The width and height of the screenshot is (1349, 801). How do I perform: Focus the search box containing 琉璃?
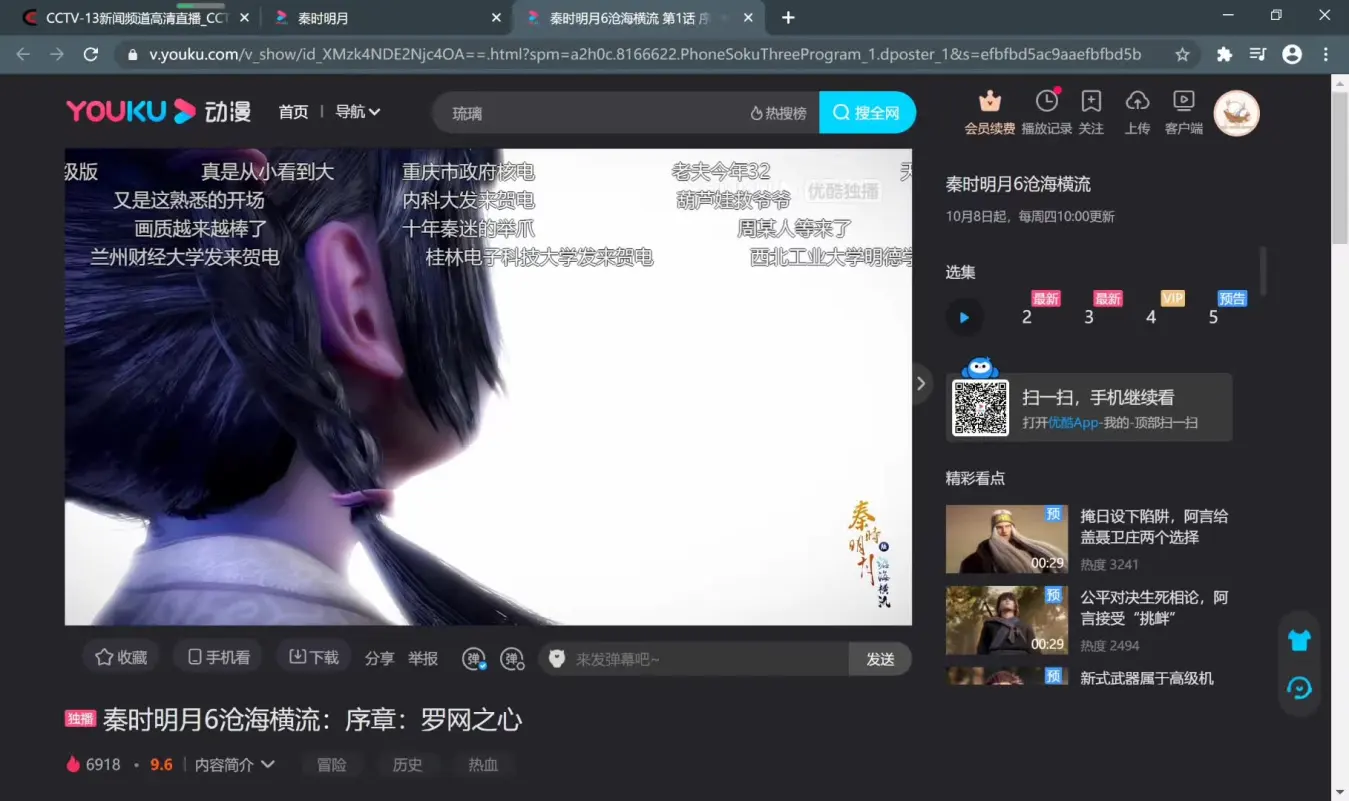590,113
